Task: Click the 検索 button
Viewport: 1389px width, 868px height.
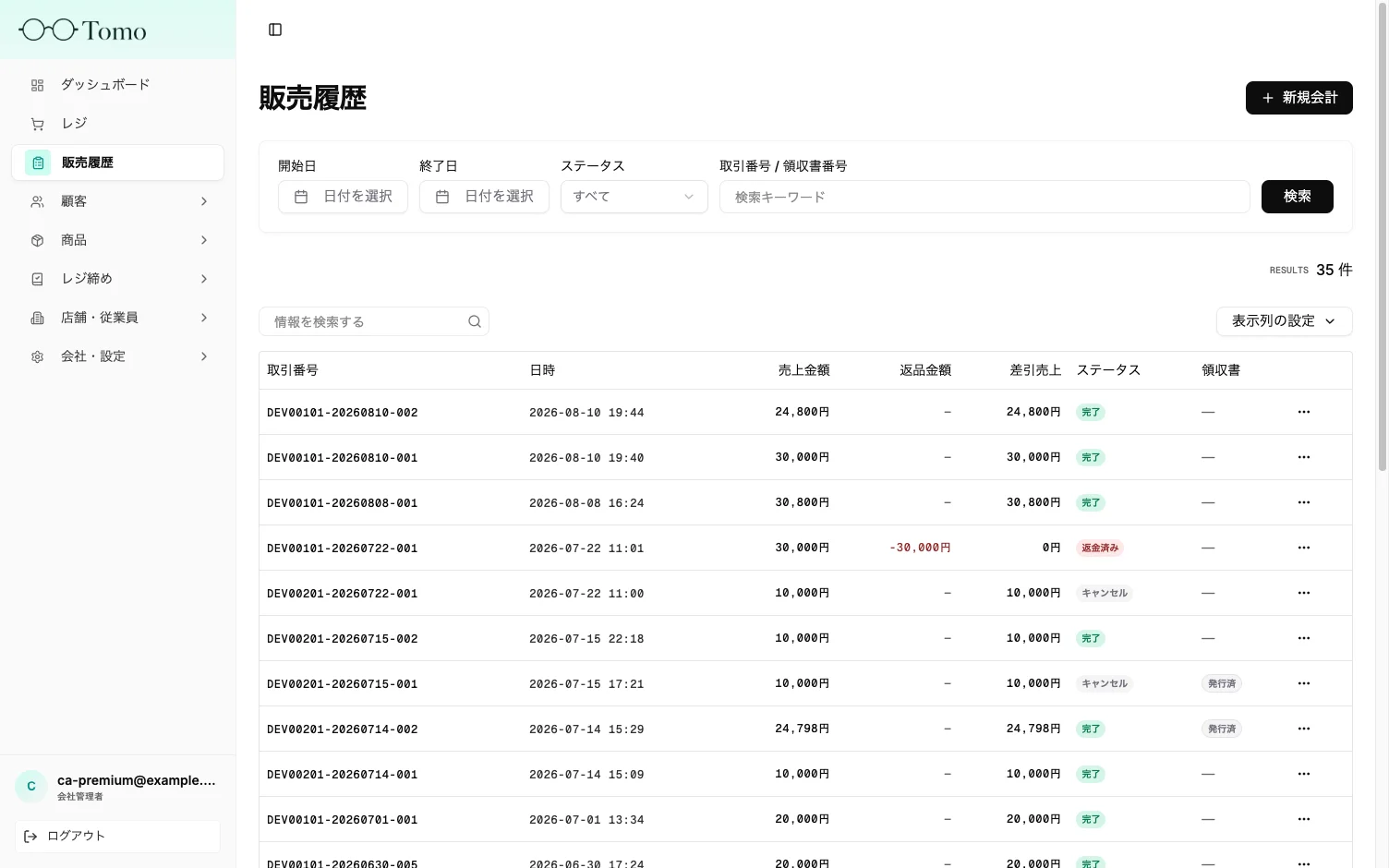Action: click(x=1297, y=197)
